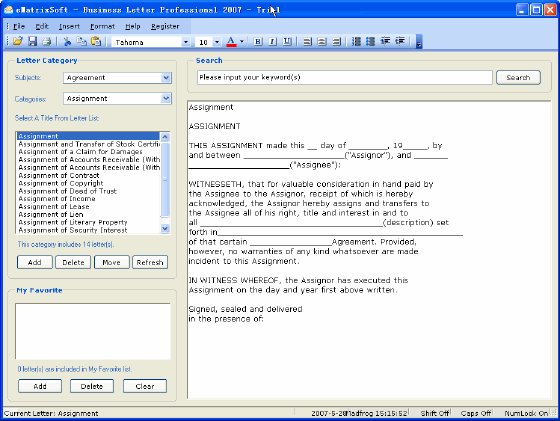Click Add button in My Favorite
The image size is (560, 421).
click(40, 386)
